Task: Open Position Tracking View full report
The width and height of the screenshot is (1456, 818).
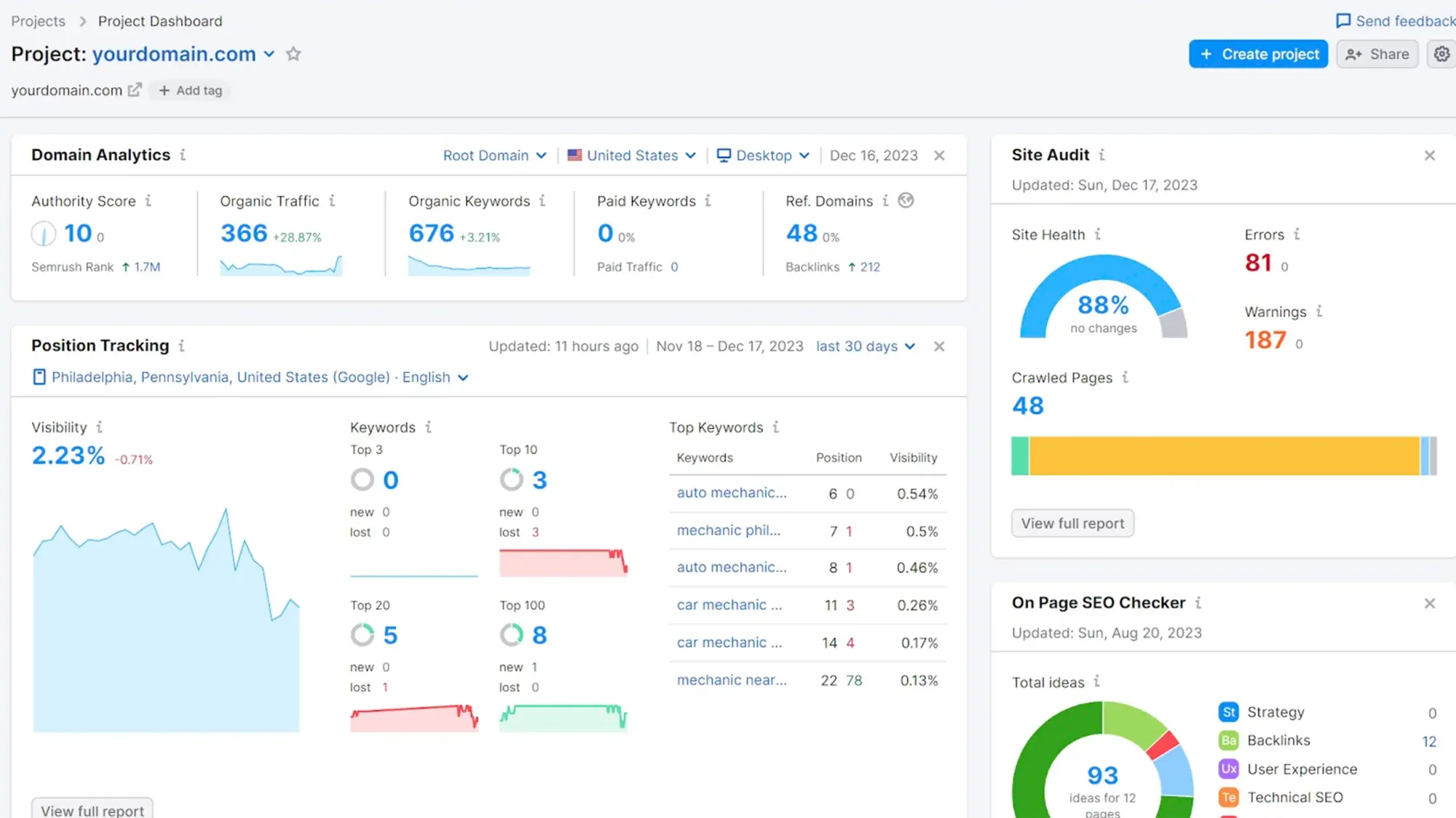Action: (92, 809)
